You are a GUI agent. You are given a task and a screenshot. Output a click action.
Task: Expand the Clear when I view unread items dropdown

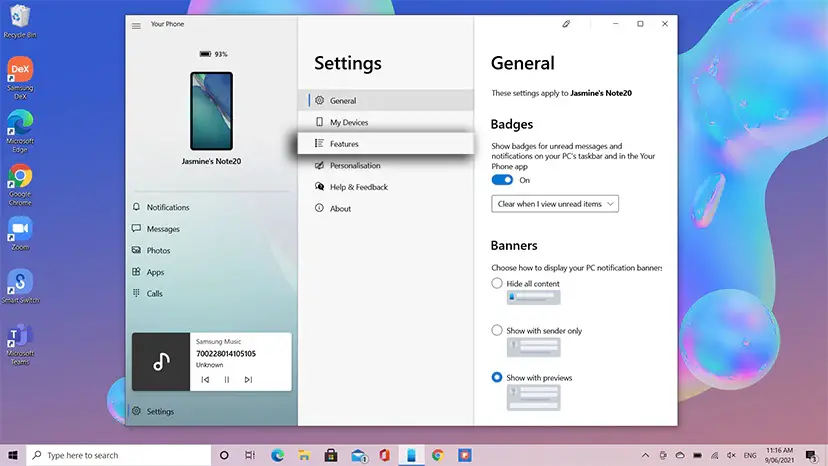click(555, 204)
